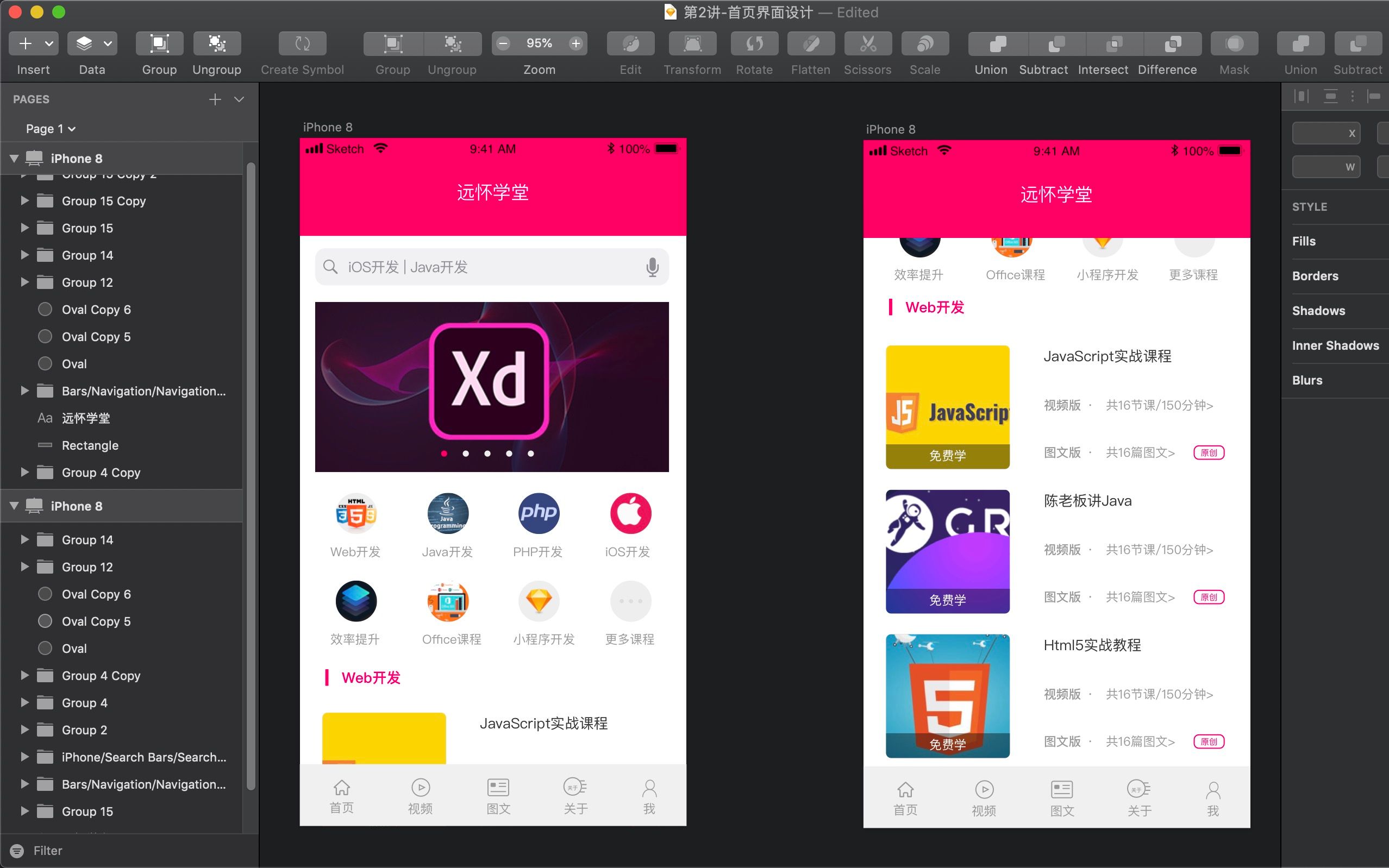The height and width of the screenshot is (868, 1389).
Task: Select the 远怀学堂 text layer
Action: coord(85,418)
